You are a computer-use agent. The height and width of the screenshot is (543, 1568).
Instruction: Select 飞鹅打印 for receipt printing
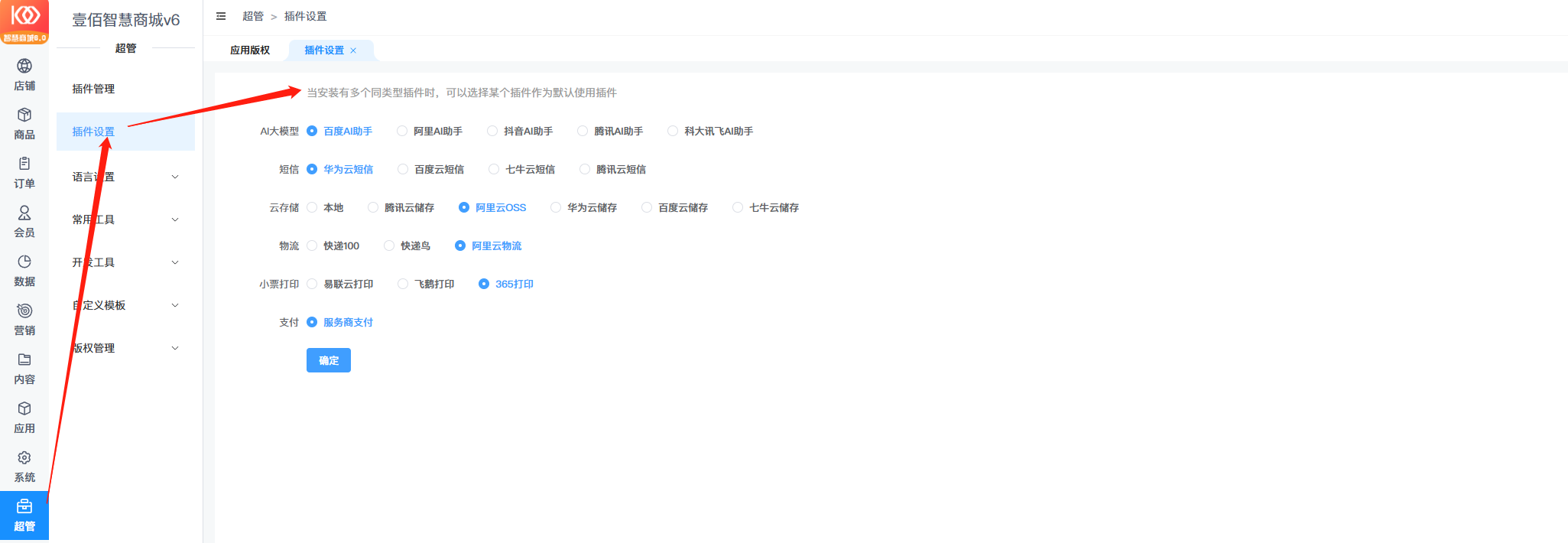pyautogui.click(x=403, y=284)
